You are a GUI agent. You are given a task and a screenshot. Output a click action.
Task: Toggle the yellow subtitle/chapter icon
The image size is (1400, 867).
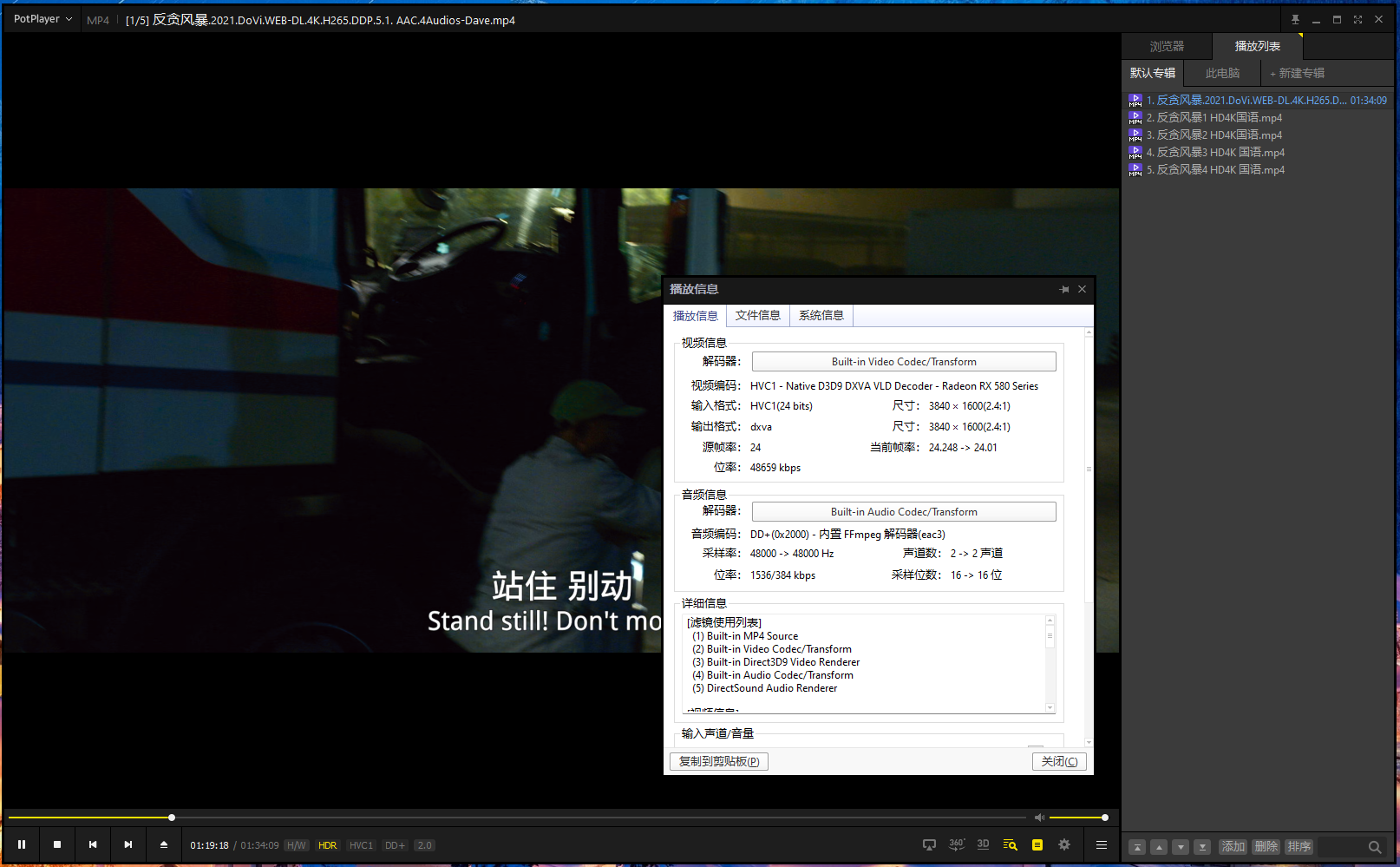coord(1037,844)
